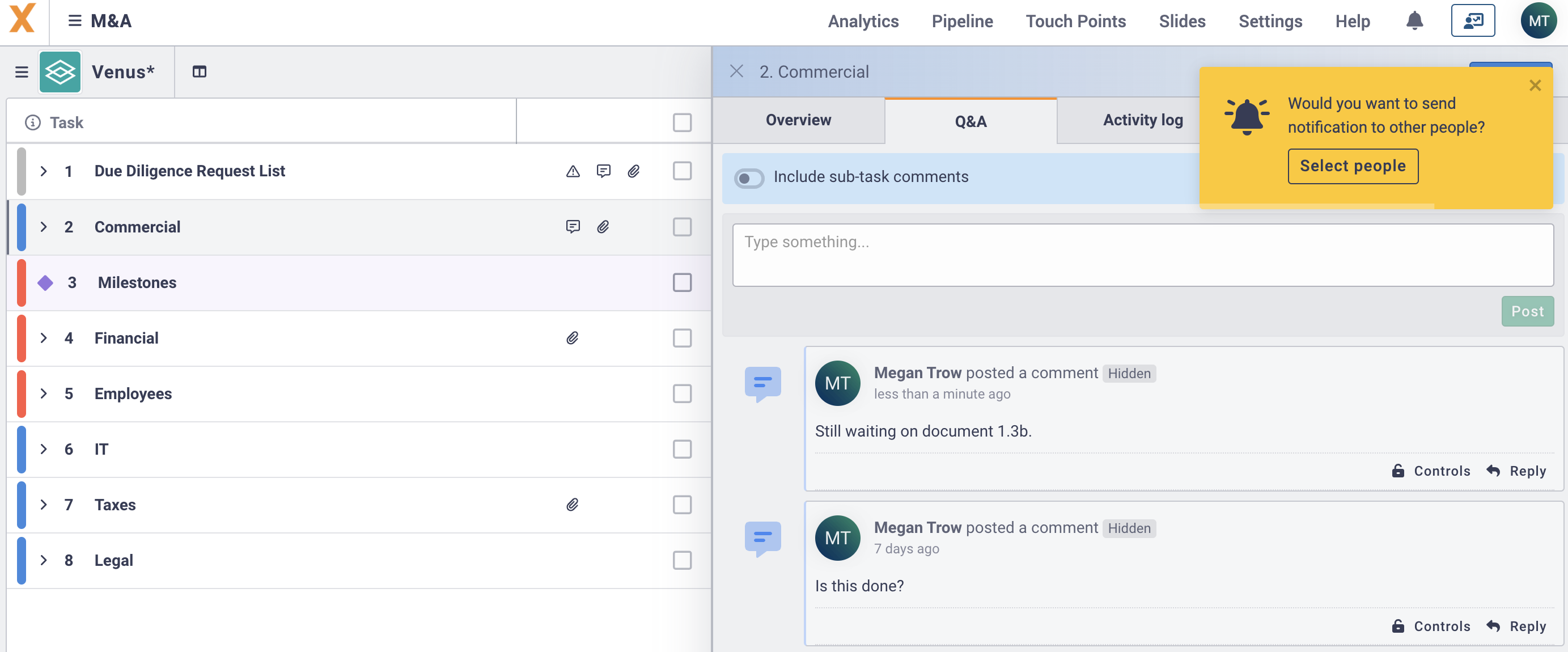
Task: Expand the Employees task row
Action: [x=44, y=394]
